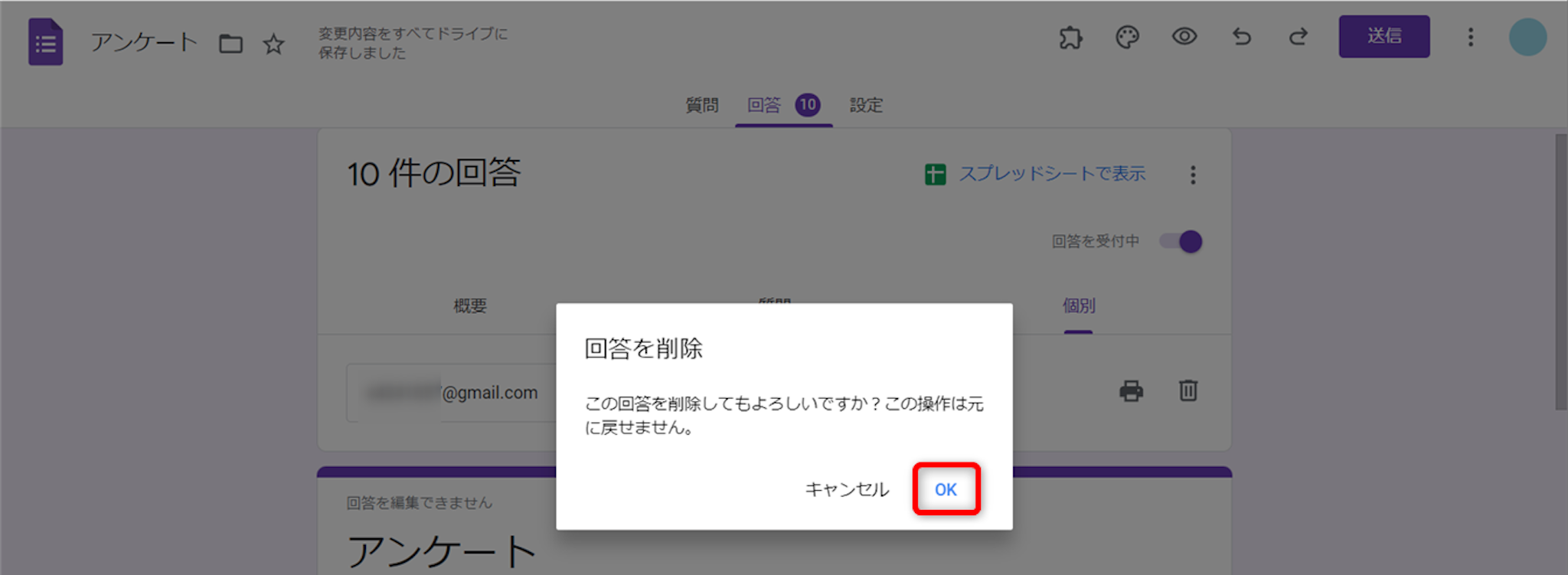Click the Google Forms home icon

tap(45, 41)
